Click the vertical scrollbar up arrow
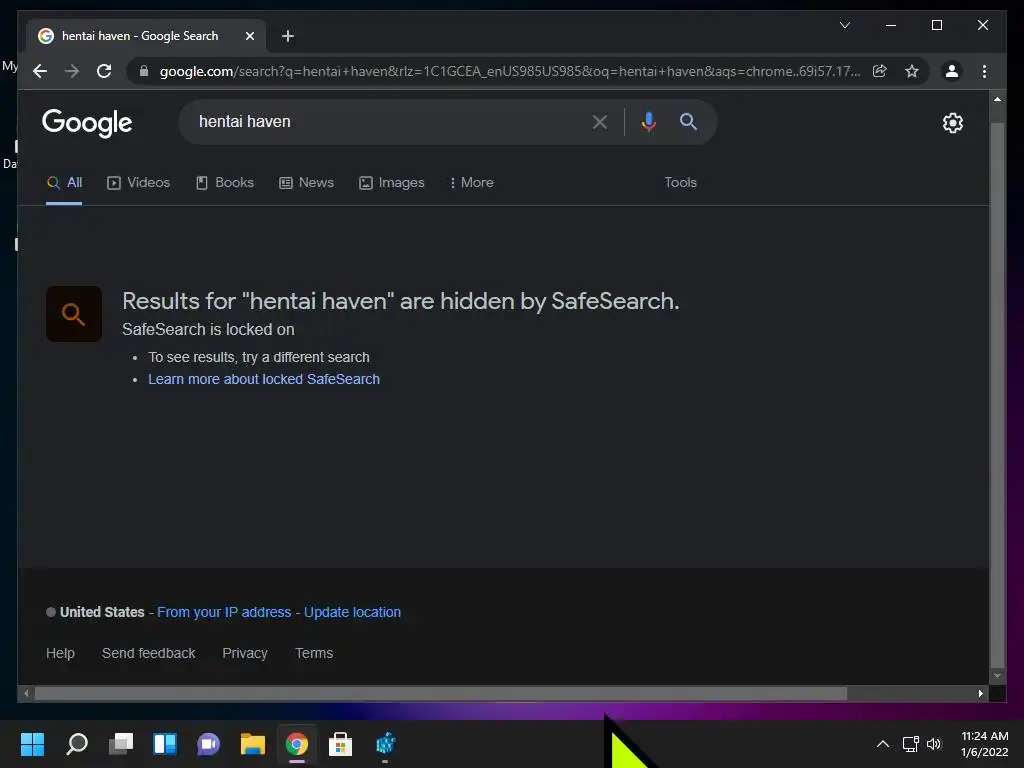Viewport: 1024px width, 768px height. pyautogui.click(x=997, y=99)
